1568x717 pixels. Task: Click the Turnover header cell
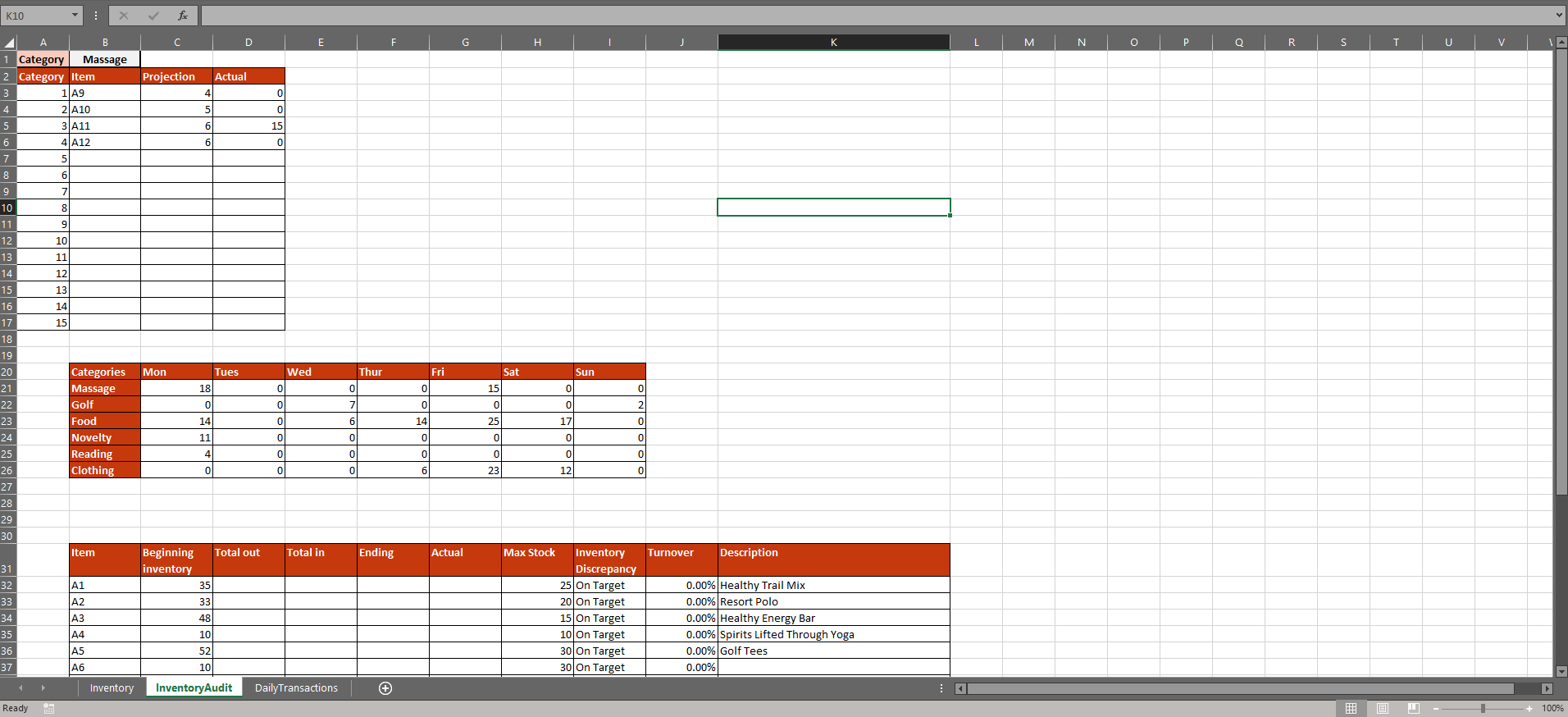[681, 560]
